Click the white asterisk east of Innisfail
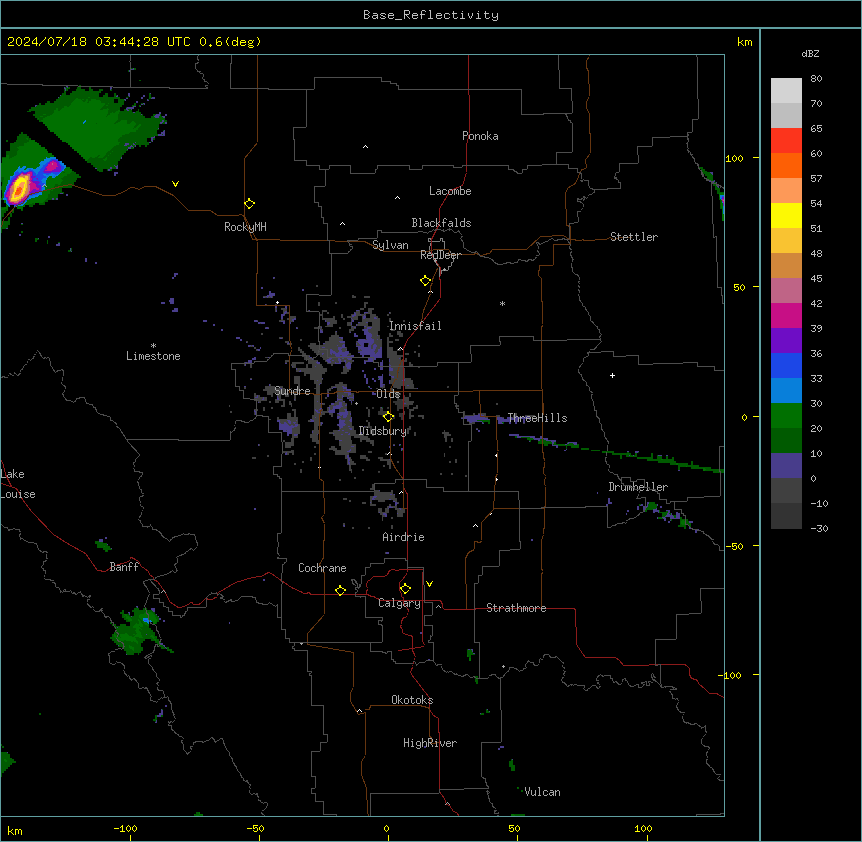Image resolution: width=862 pixels, height=842 pixels. click(x=502, y=304)
